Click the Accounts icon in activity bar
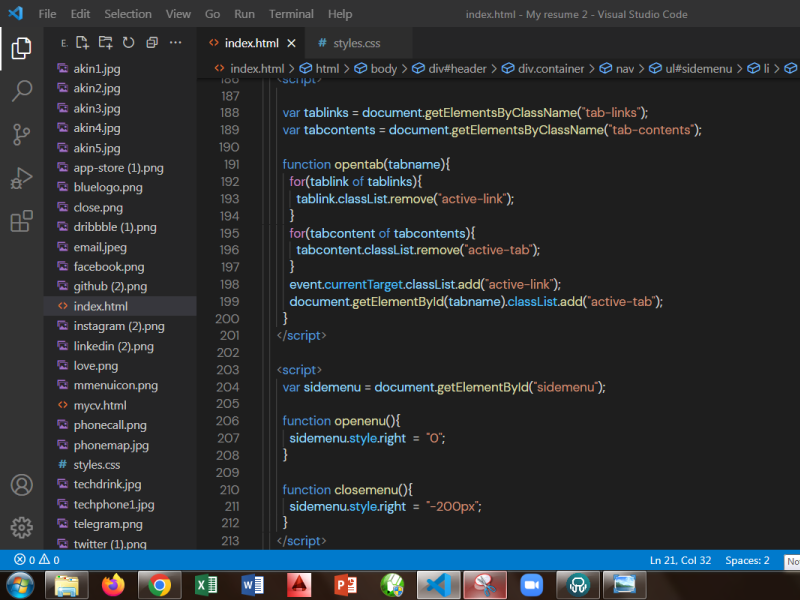This screenshot has width=800, height=600. click(21, 485)
